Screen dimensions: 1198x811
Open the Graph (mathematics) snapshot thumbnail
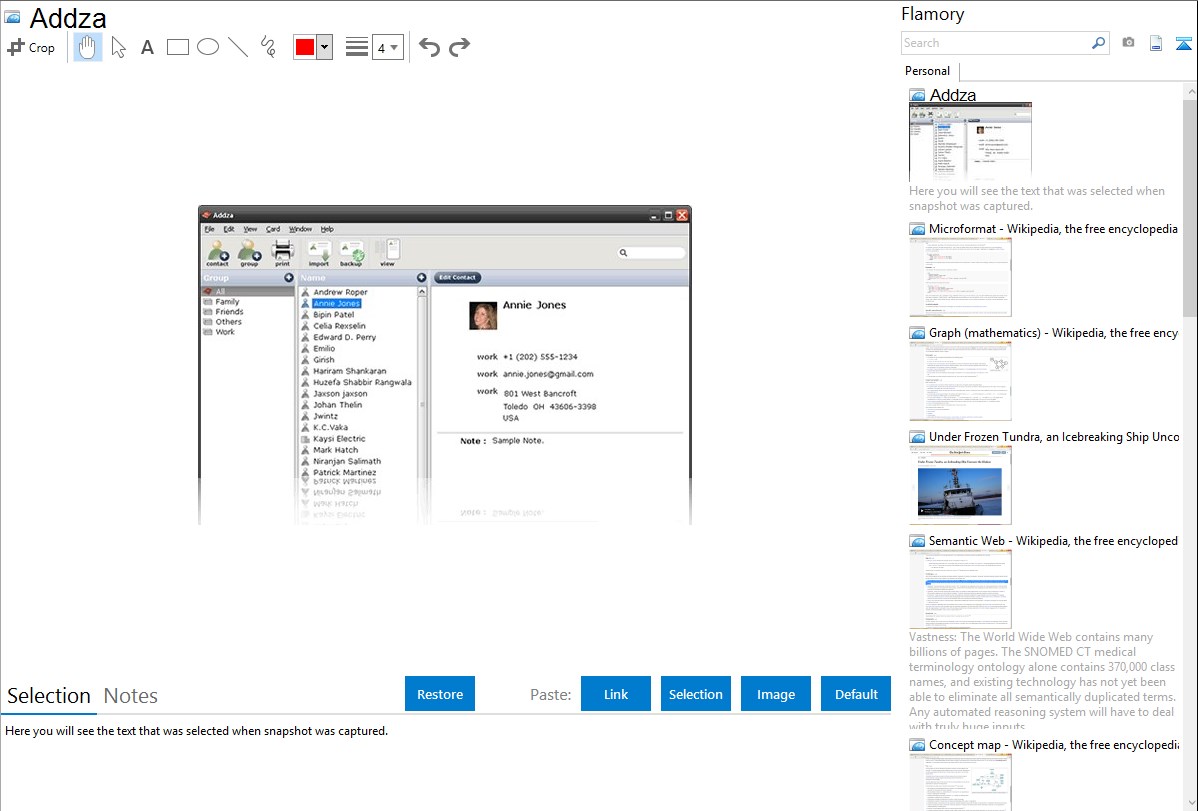click(960, 381)
